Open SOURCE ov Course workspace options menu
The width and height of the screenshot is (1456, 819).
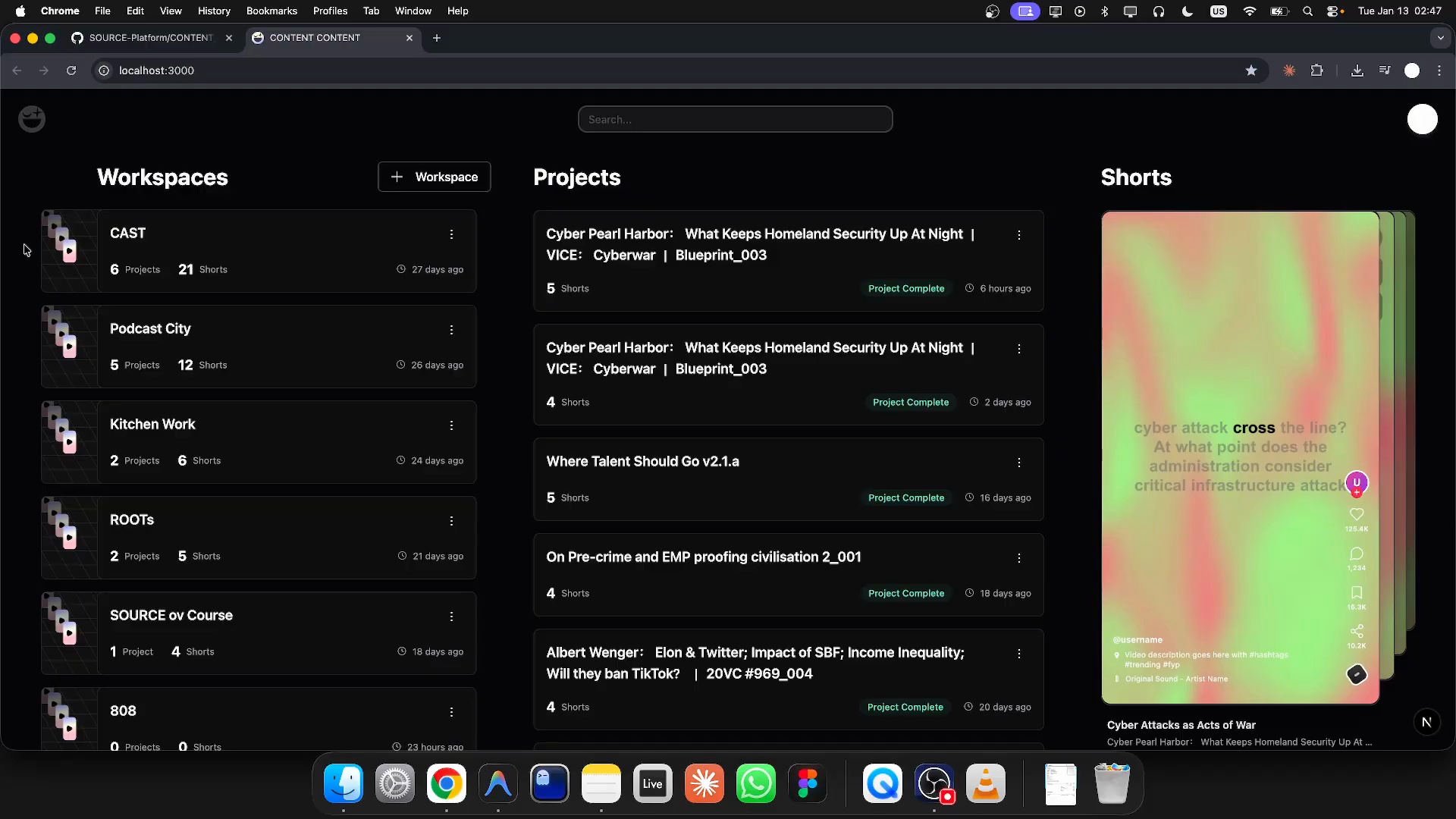[x=451, y=617]
